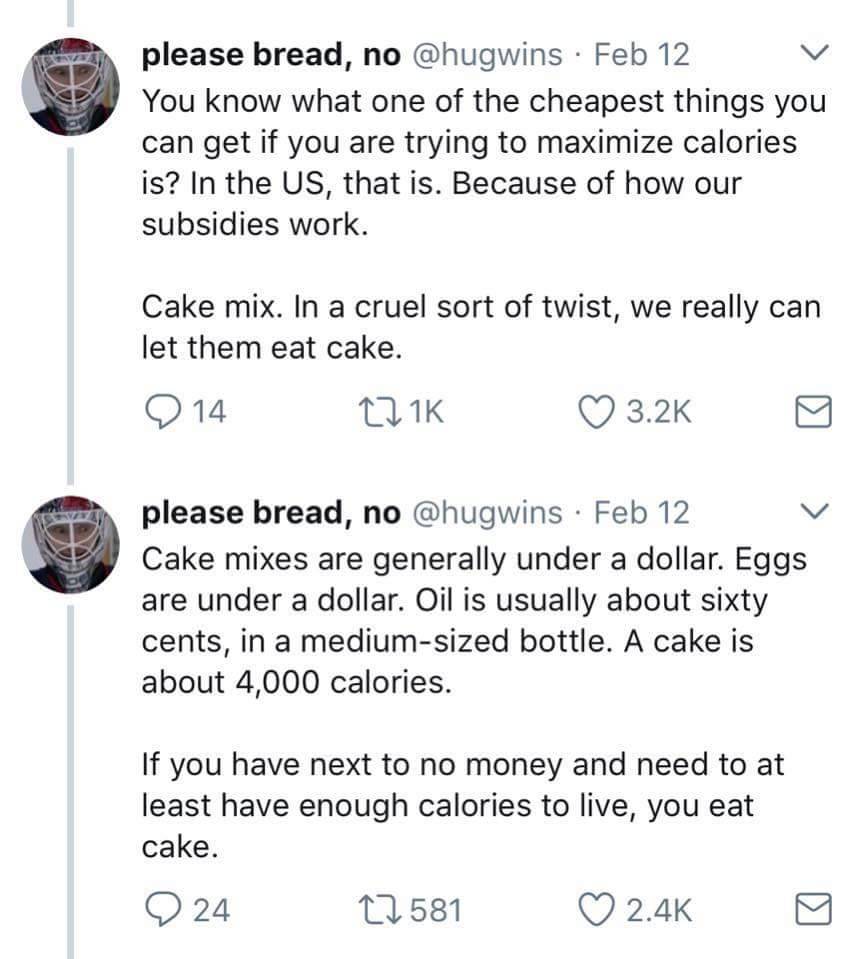Image resolution: width=856 pixels, height=959 pixels.
Task: Open the first tweet's chevron options menu
Action: (816, 50)
